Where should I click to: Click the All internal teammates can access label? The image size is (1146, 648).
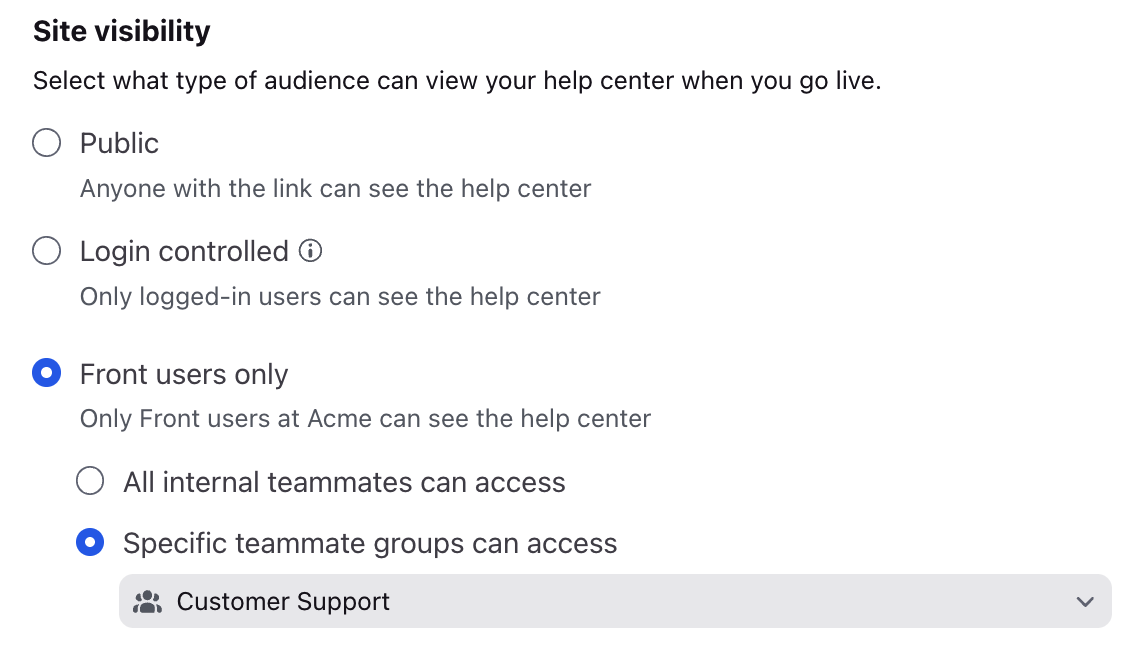click(x=344, y=483)
